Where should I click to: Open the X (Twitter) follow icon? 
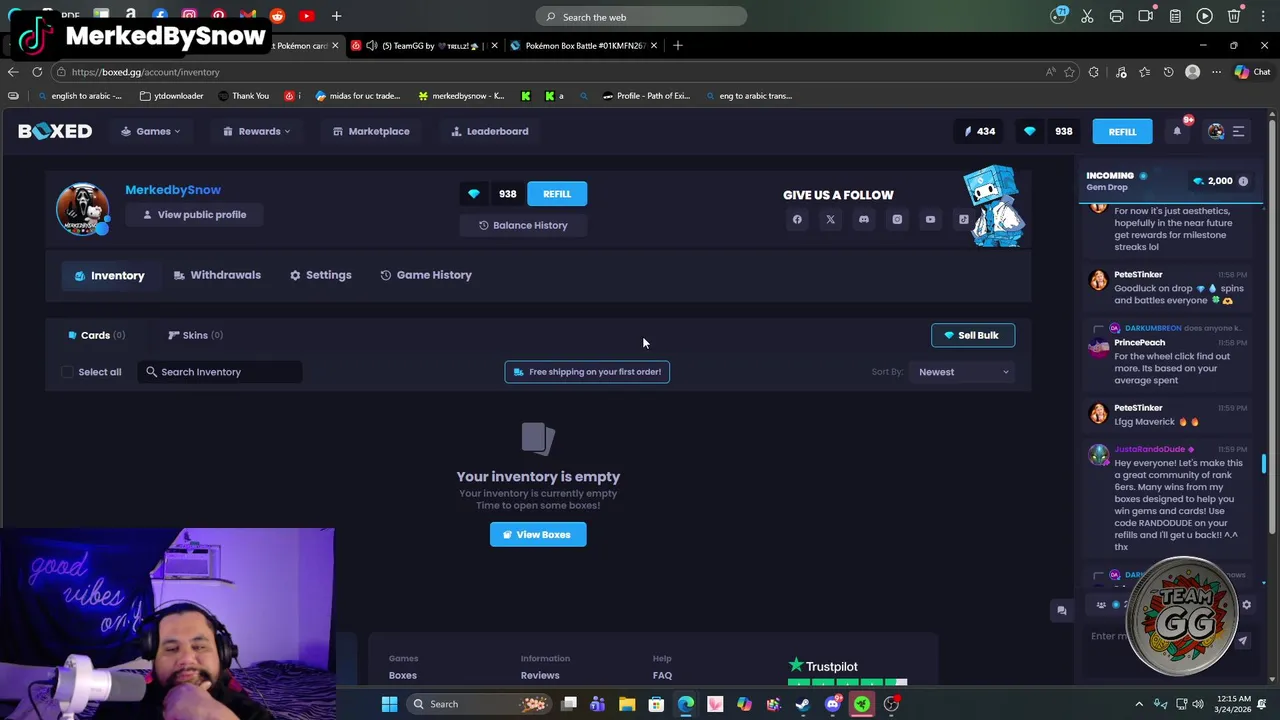(x=830, y=219)
